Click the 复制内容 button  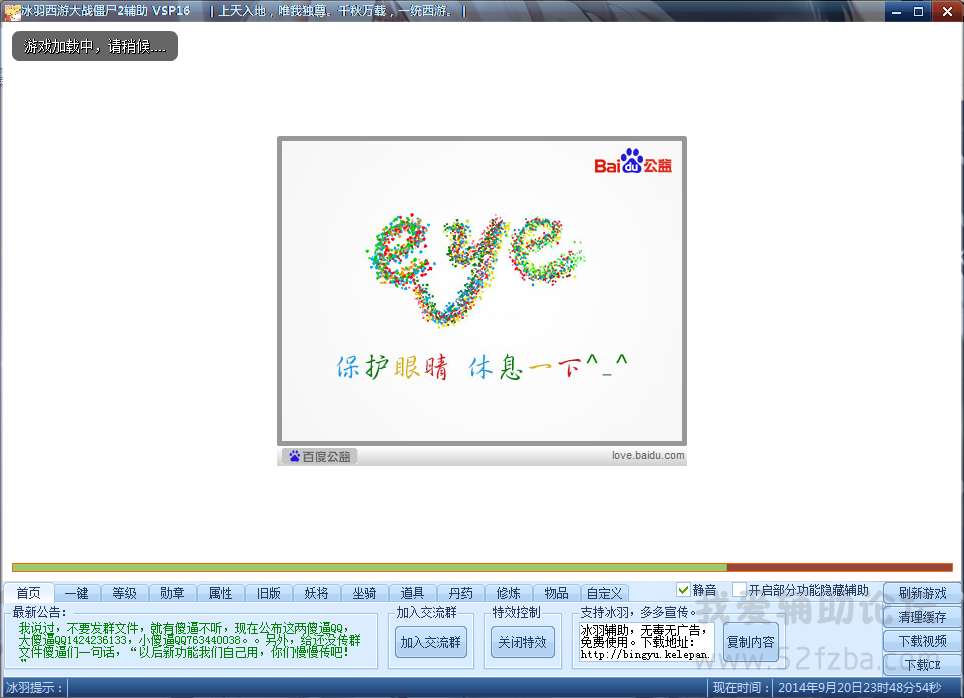click(751, 642)
